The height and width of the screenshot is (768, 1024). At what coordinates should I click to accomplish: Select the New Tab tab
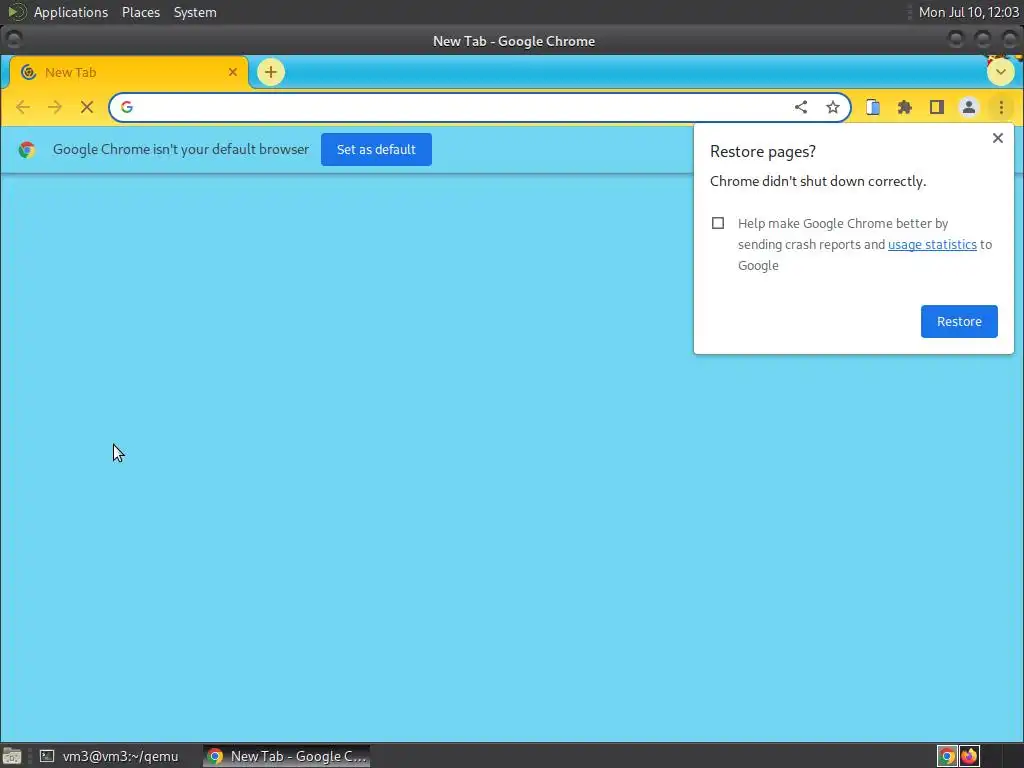(x=129, y=72)
